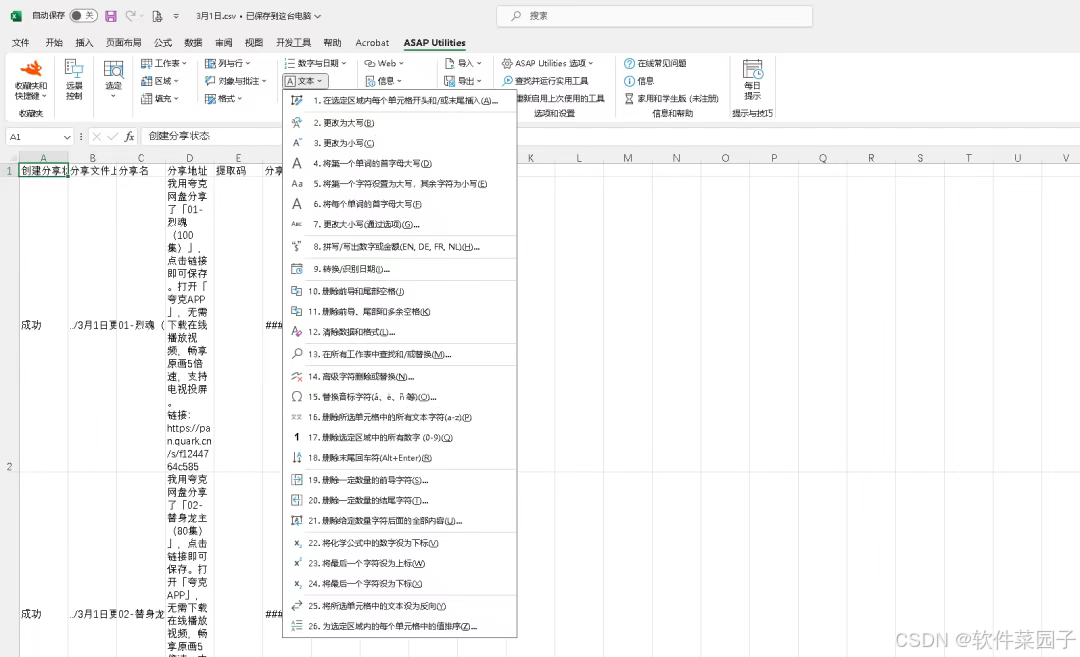1080x657 pixels.
Task: Collapse the open 文本 dropdown button
Action: (305, 81)
